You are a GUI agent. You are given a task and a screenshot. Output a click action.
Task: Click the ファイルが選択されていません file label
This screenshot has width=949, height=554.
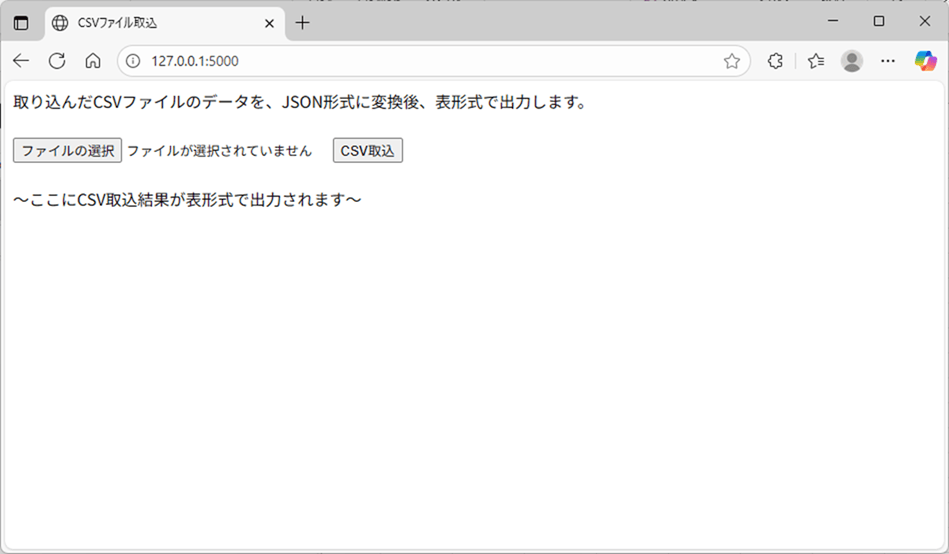(219, 150)
